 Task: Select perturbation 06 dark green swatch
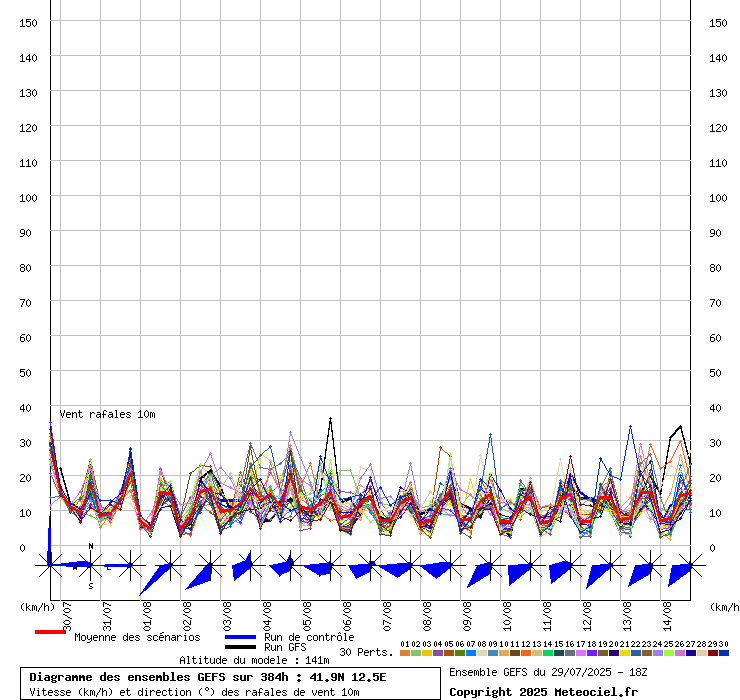click(460, 653)
